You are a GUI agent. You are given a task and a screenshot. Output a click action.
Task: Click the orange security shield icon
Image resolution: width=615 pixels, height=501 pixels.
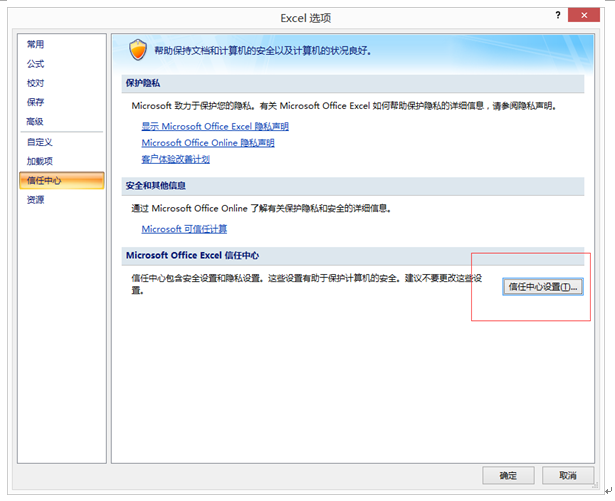pos(138,50)
